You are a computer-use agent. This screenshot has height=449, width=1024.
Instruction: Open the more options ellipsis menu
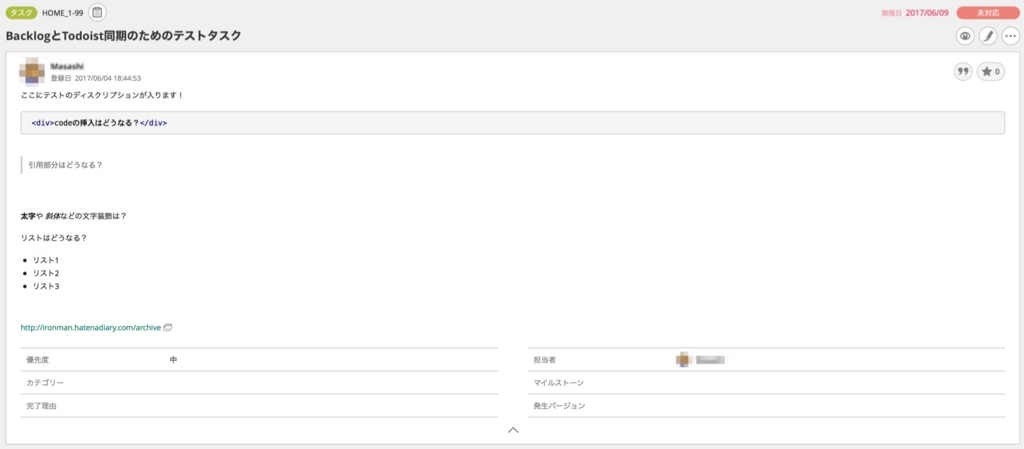[1010, 37]
